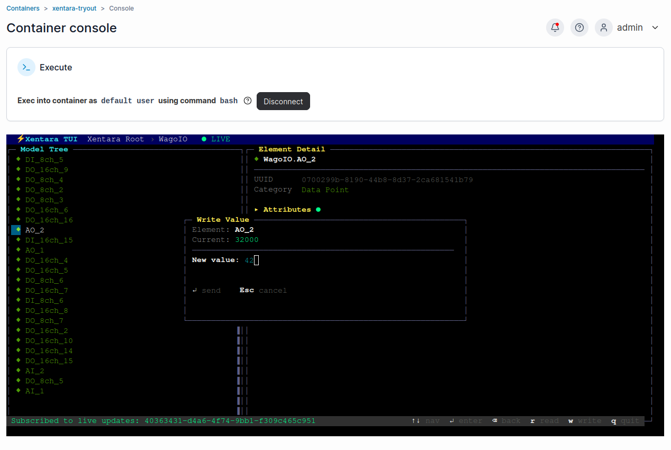The width and height of the screenshot is (671, 450).
Task: Click the Xentara TUI lightning icon
Action: tap(20, 139)
